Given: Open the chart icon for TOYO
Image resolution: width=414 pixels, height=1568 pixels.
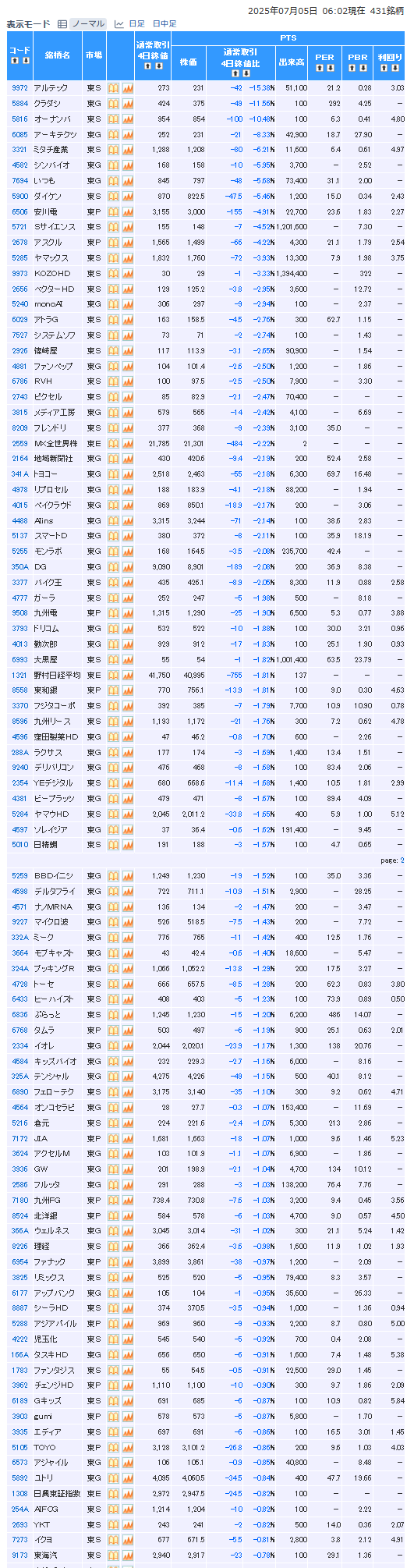Looking at the screenshot, I should [128, 1447].
